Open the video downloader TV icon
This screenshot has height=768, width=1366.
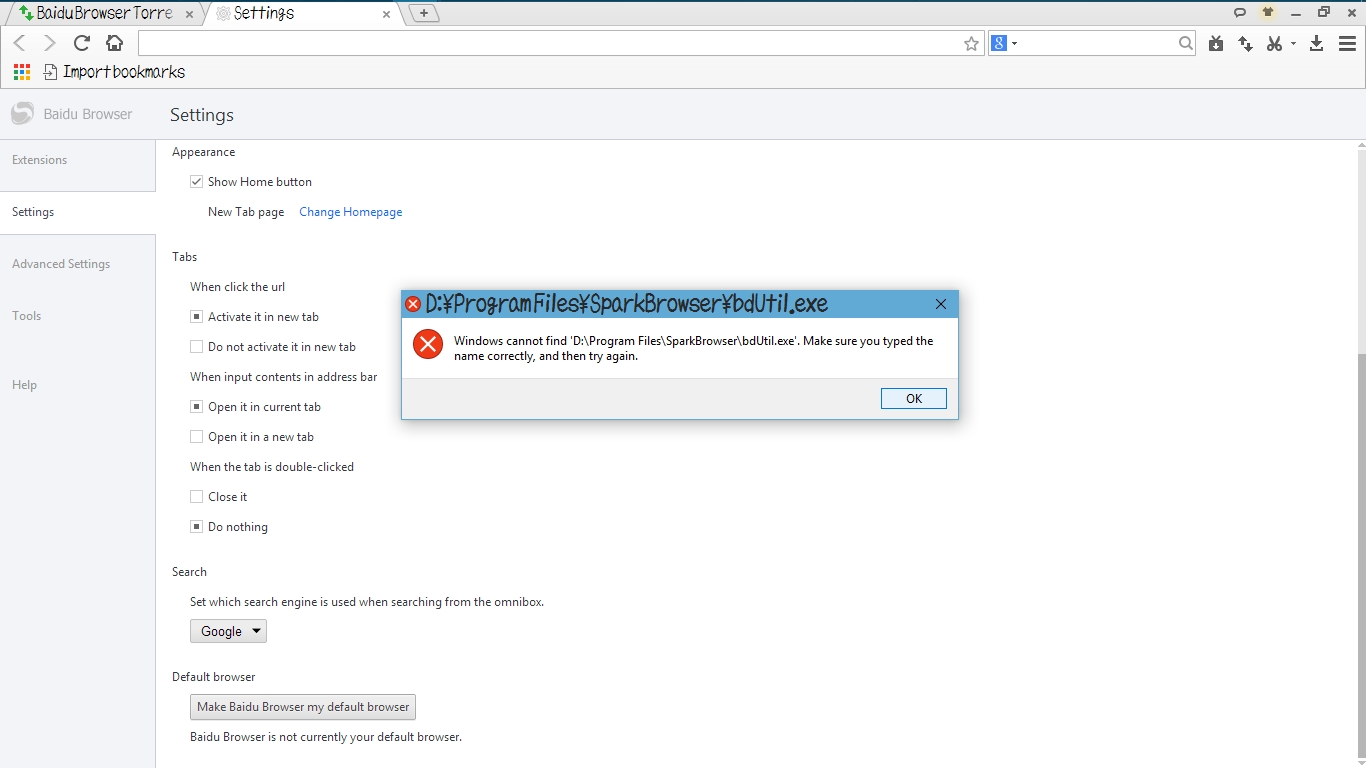point(1216,43)
